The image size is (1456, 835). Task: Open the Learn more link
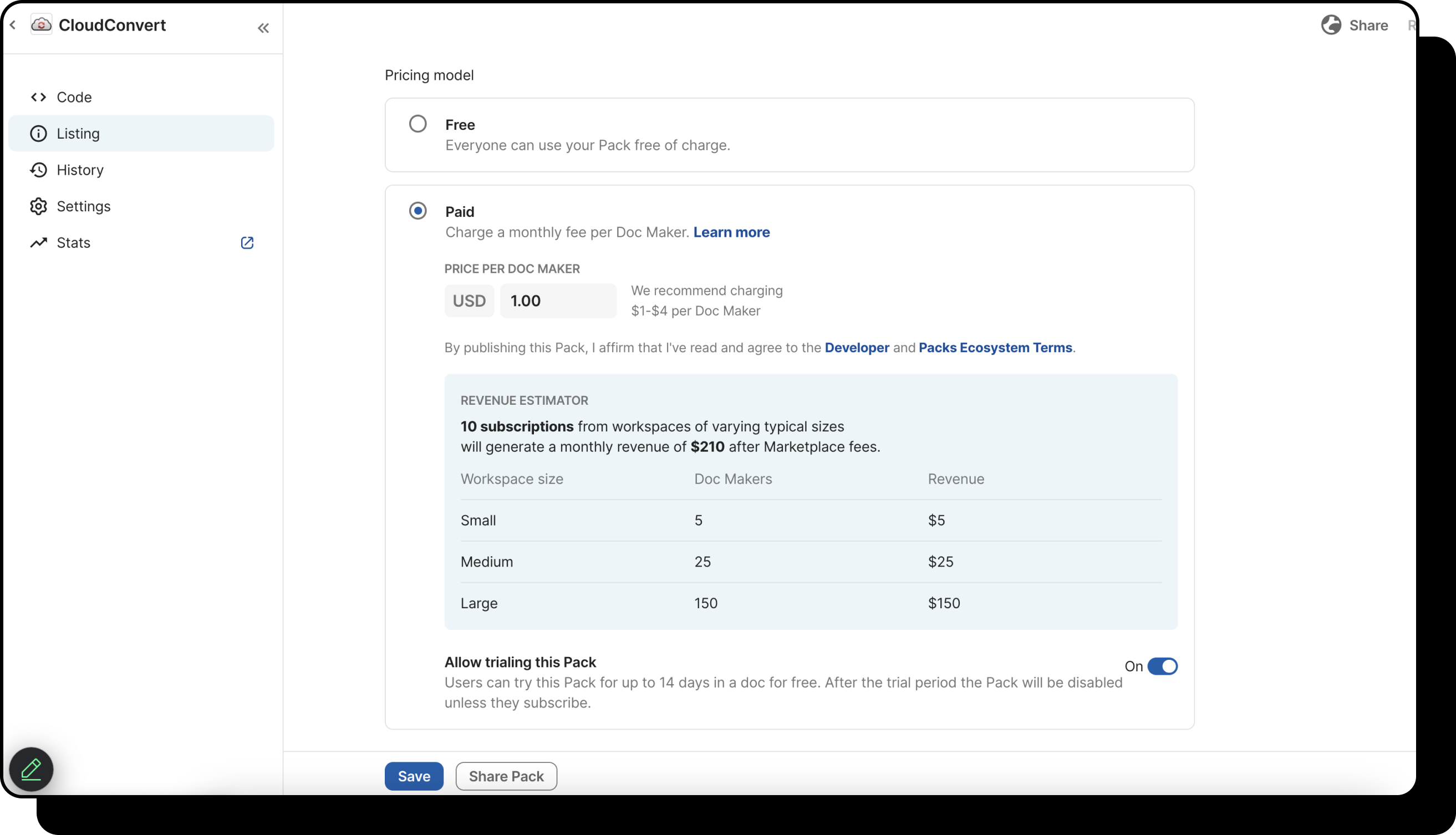(x=731, y=232)
